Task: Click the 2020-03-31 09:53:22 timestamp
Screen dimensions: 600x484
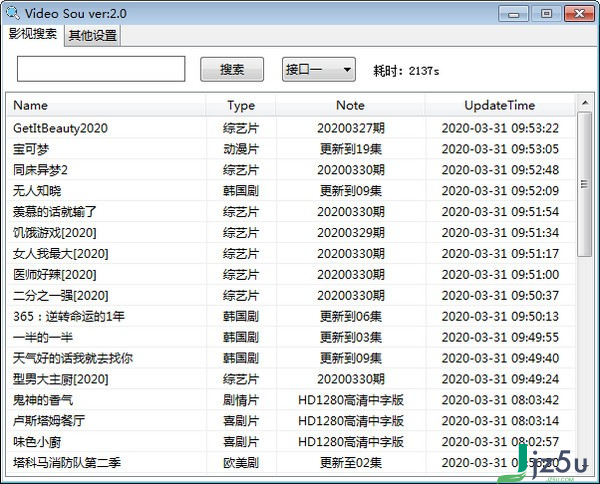Action: 500,128
